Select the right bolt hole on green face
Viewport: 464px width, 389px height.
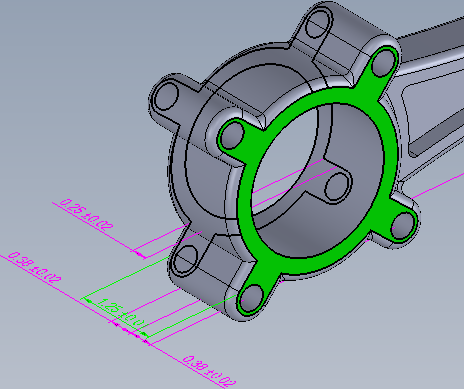pyautogui.click(x=403, y=226)
